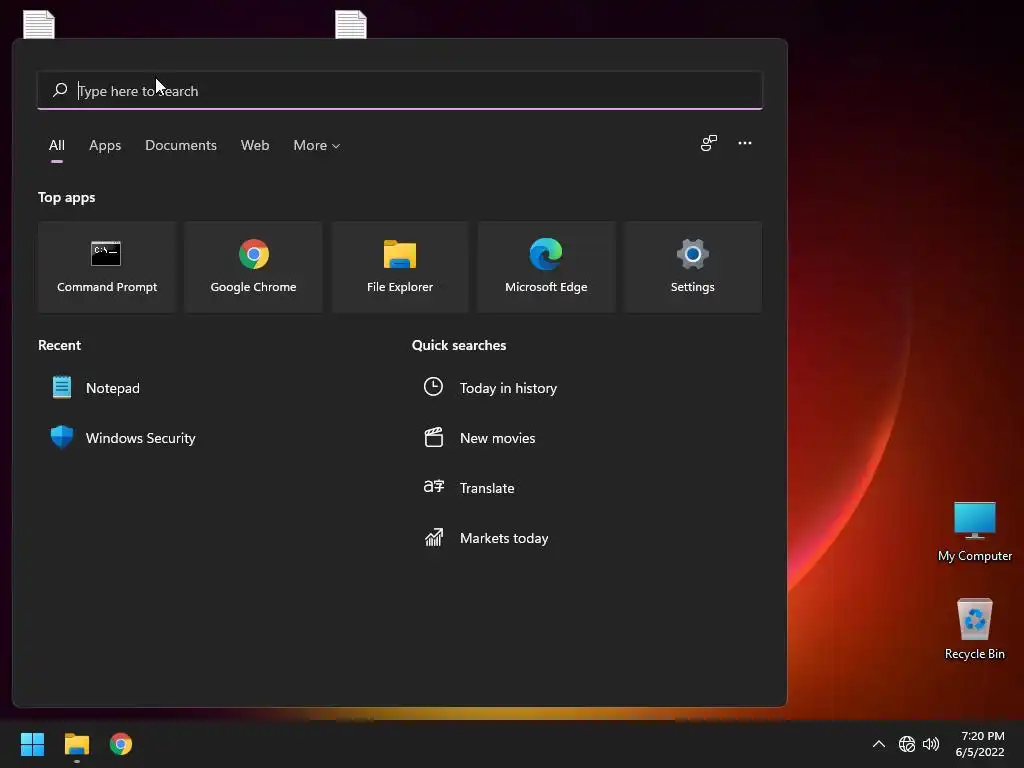Show hidden tray icons chevron
Viewport: 1024px width, 768px height.
(879, 744)
